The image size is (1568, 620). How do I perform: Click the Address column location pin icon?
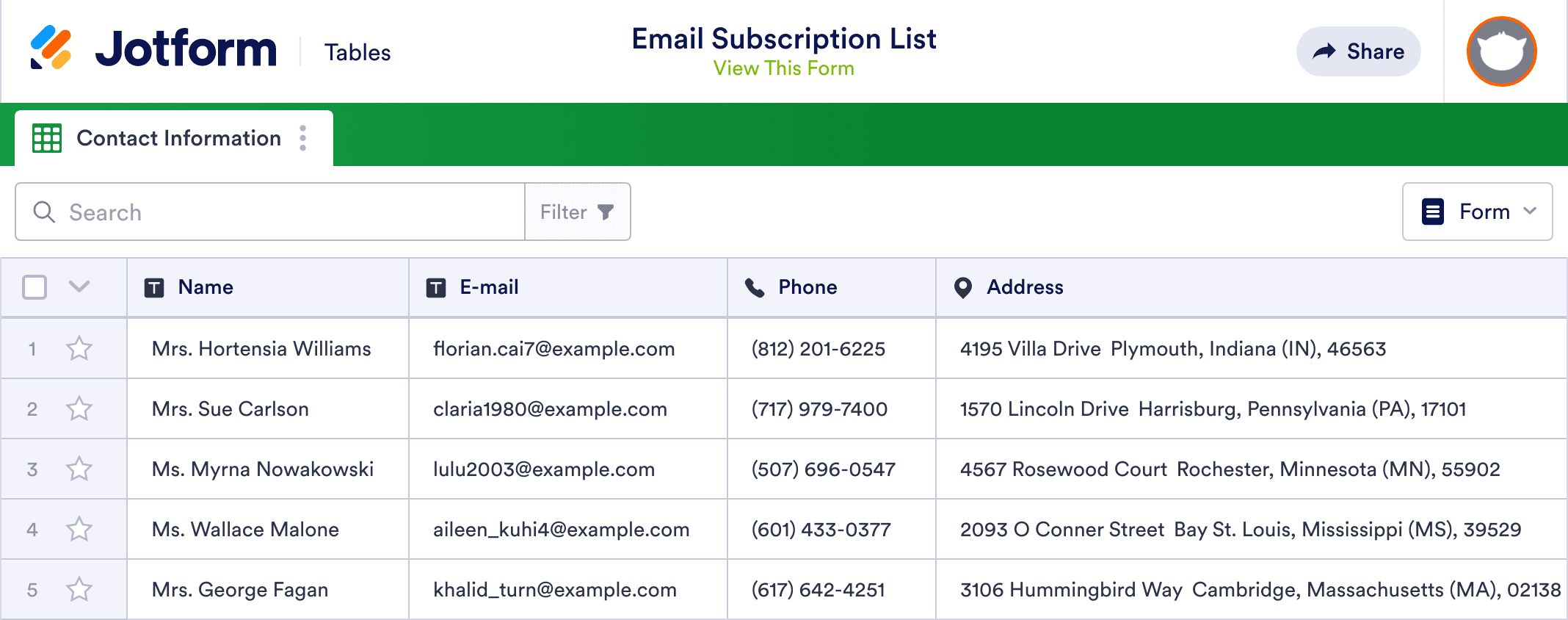click(x=962, y=288)
